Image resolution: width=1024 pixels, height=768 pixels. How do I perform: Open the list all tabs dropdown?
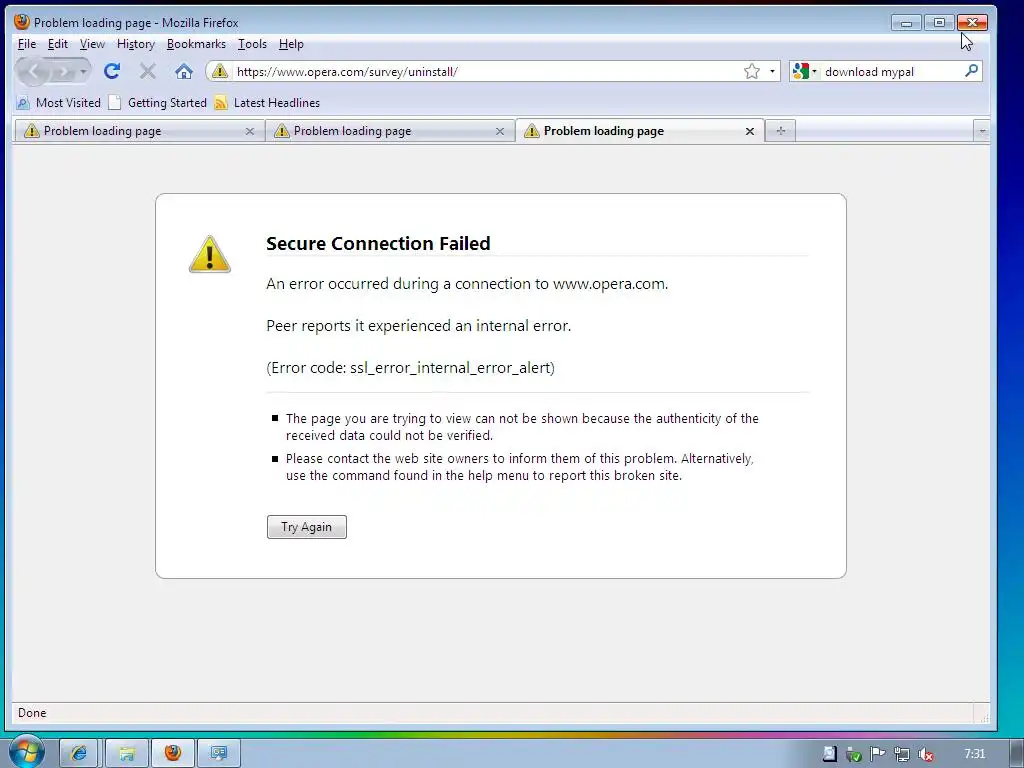[x=982, y=131]
